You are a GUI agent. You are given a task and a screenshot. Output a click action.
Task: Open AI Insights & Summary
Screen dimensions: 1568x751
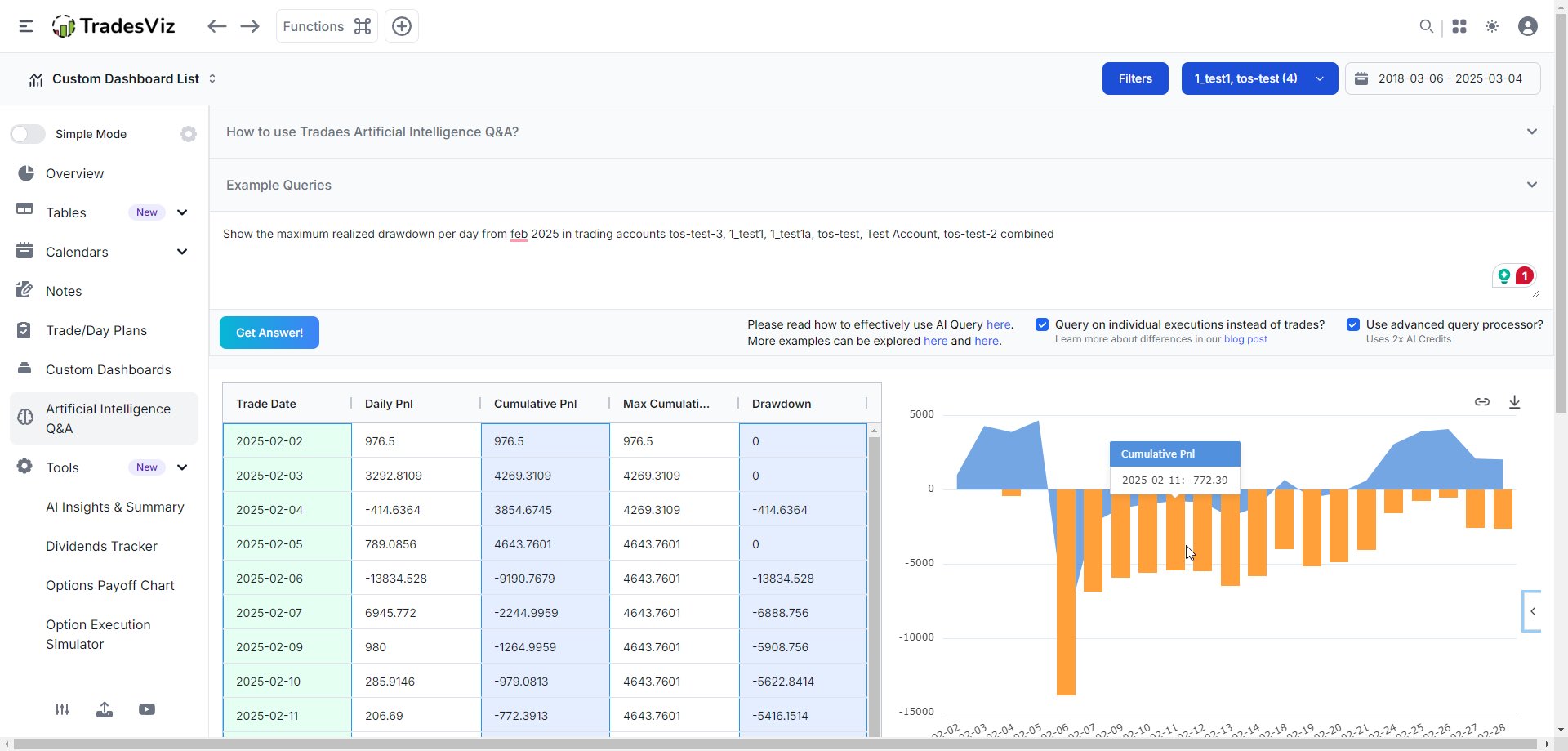pos(115,507)
